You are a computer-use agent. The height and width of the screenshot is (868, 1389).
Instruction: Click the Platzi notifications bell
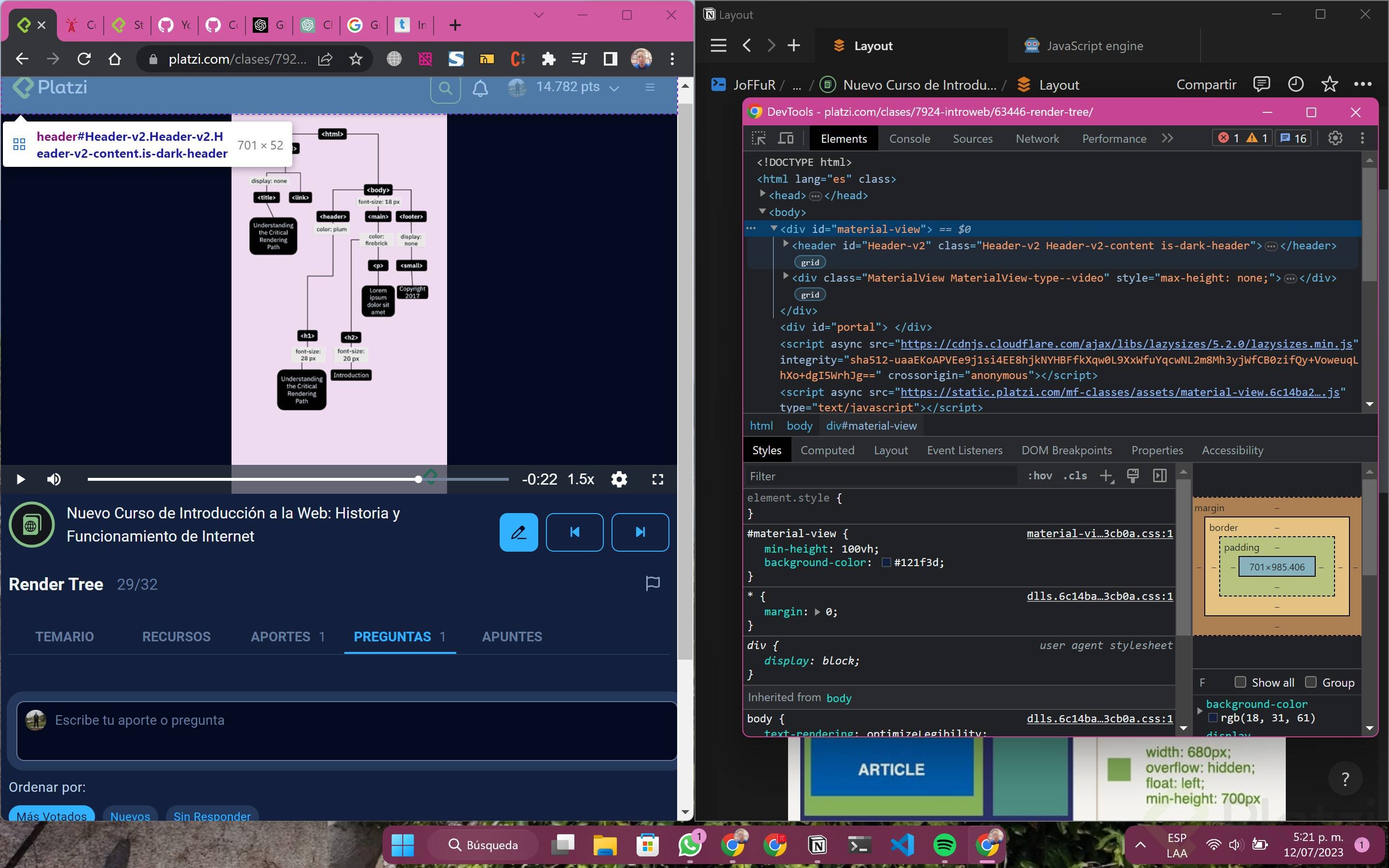pyautogui.click(x=480, y=88)
